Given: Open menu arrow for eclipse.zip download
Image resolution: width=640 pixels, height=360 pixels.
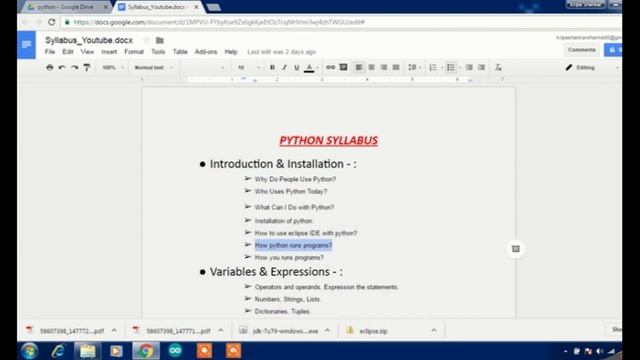Looking at the screenshot, I should [x=434, y=331].
